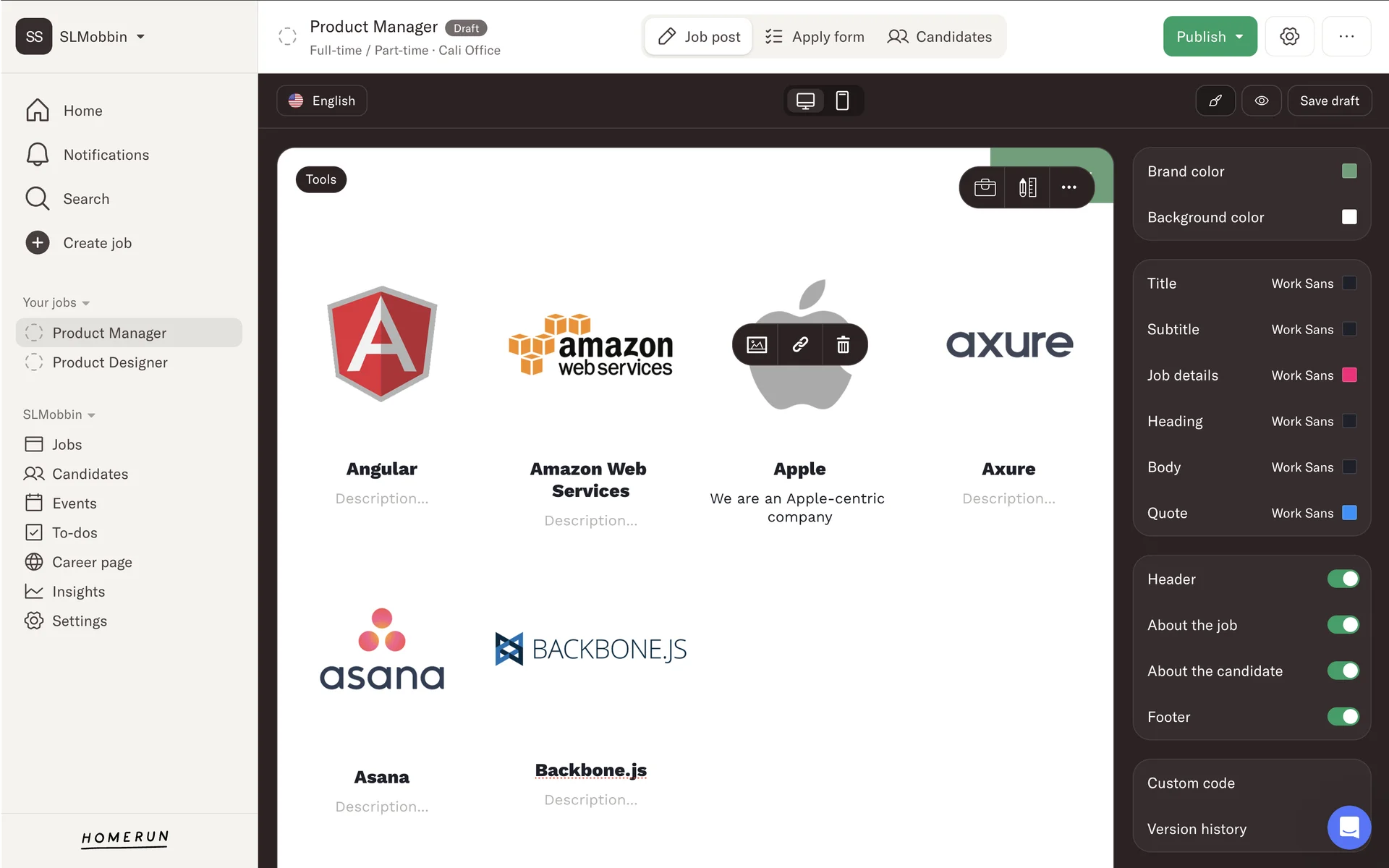Viewport: 1389px width, 868px height.
Task: Open the English language selector
Action: coord(322,101)
